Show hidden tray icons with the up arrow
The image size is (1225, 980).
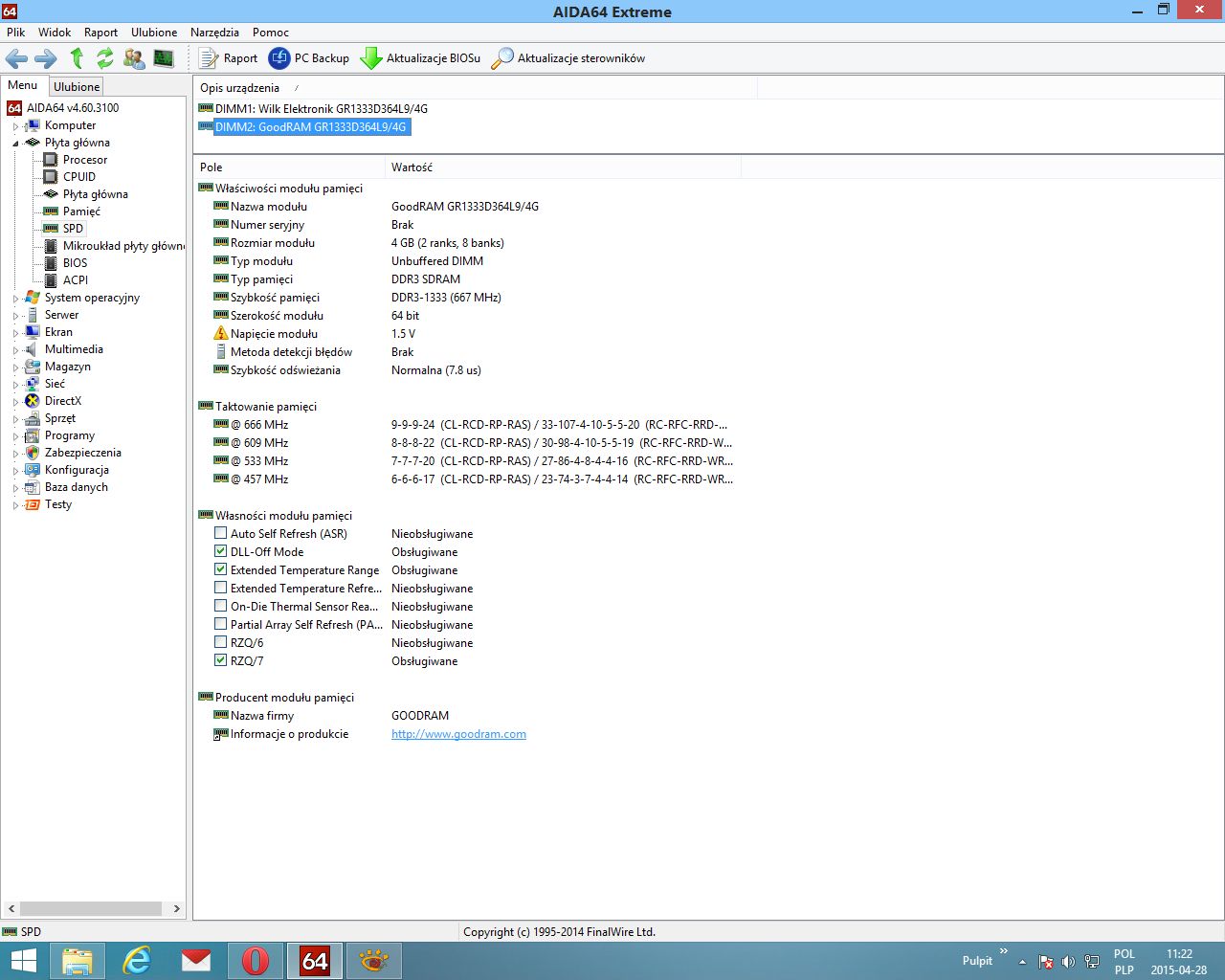point(1022,962)
